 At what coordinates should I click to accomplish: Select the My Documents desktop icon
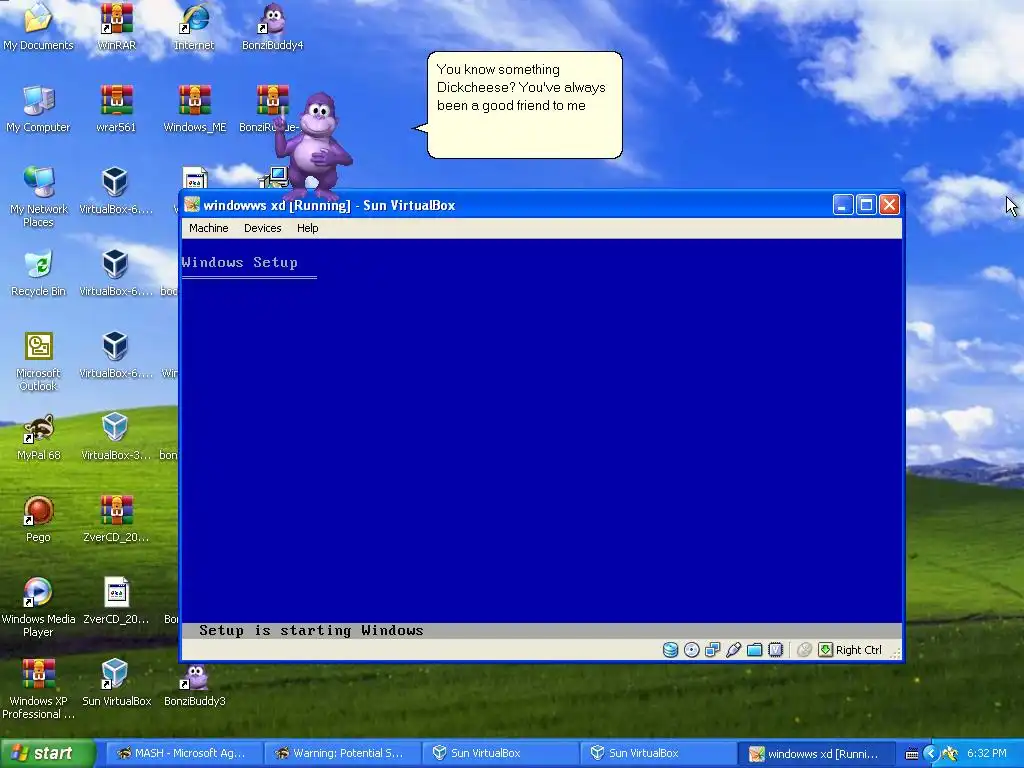[38, 27]
